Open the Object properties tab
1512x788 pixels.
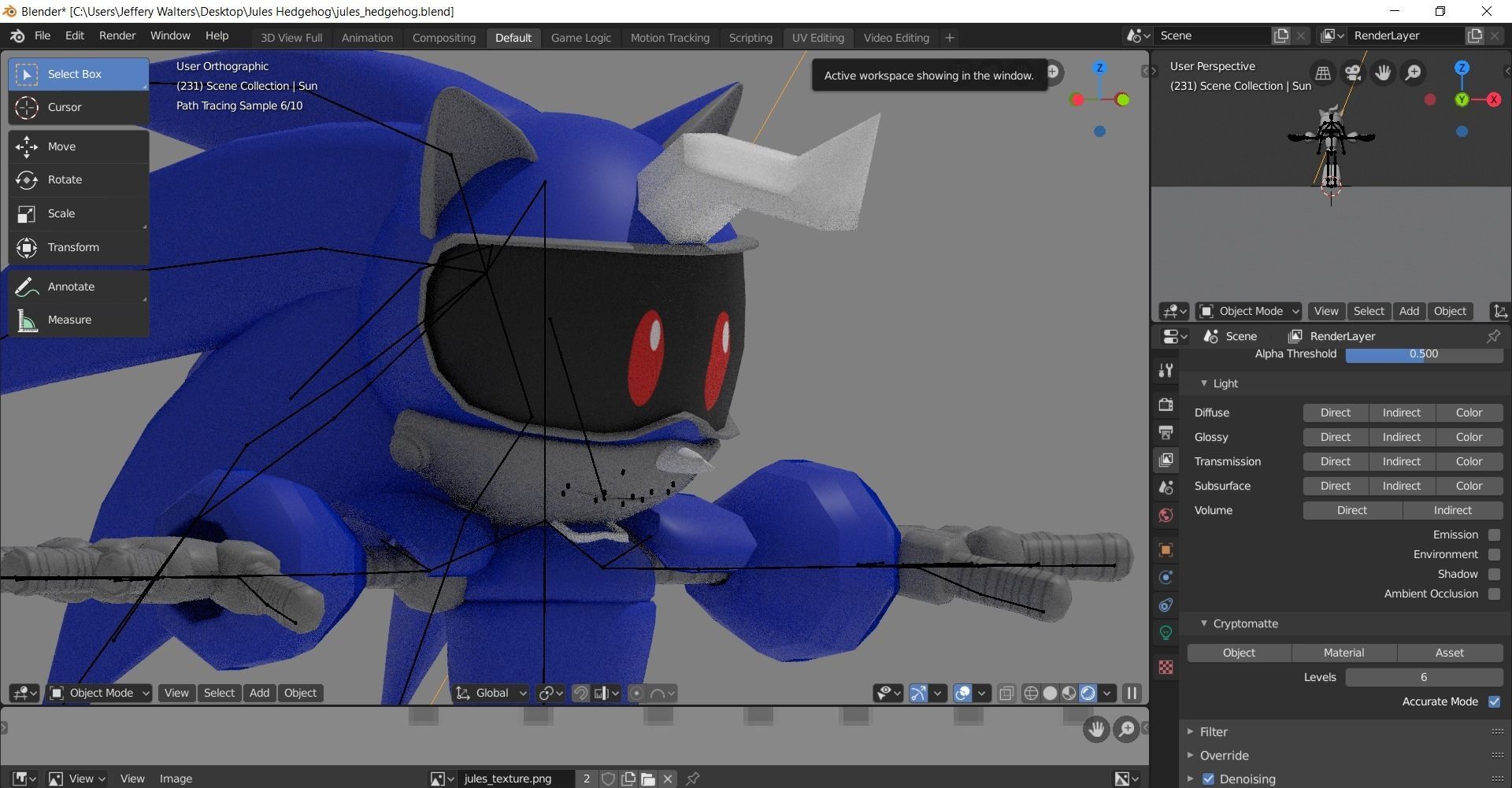click(x=1166, y=549)
